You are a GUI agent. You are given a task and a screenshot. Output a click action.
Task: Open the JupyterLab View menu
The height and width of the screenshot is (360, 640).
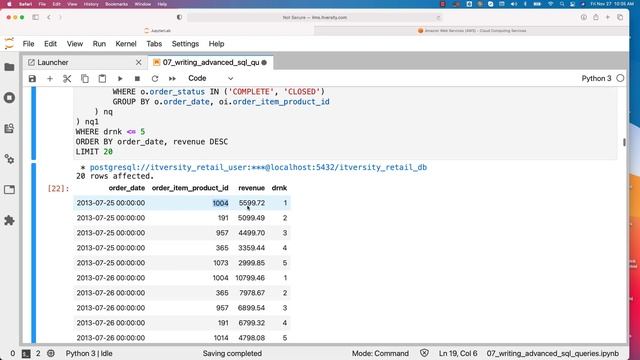click(75, 44)
